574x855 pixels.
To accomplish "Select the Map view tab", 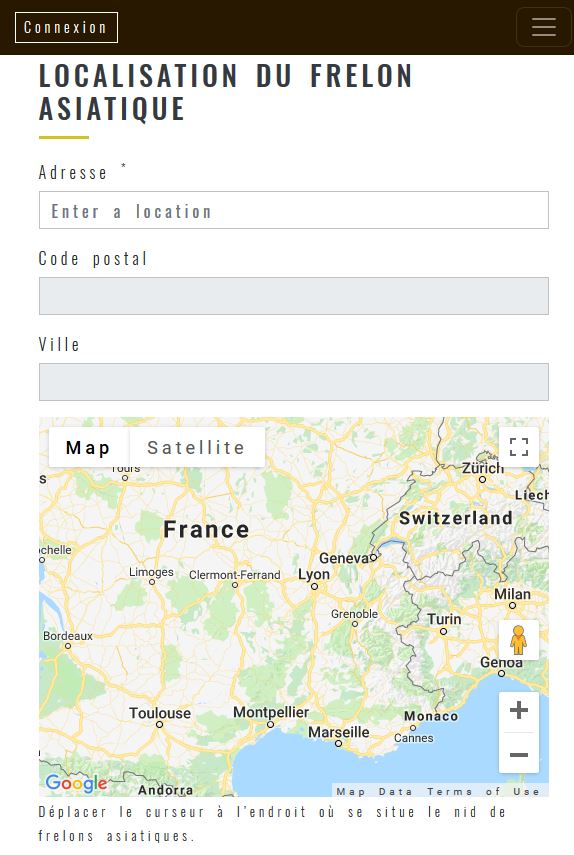I will [88, 447].
